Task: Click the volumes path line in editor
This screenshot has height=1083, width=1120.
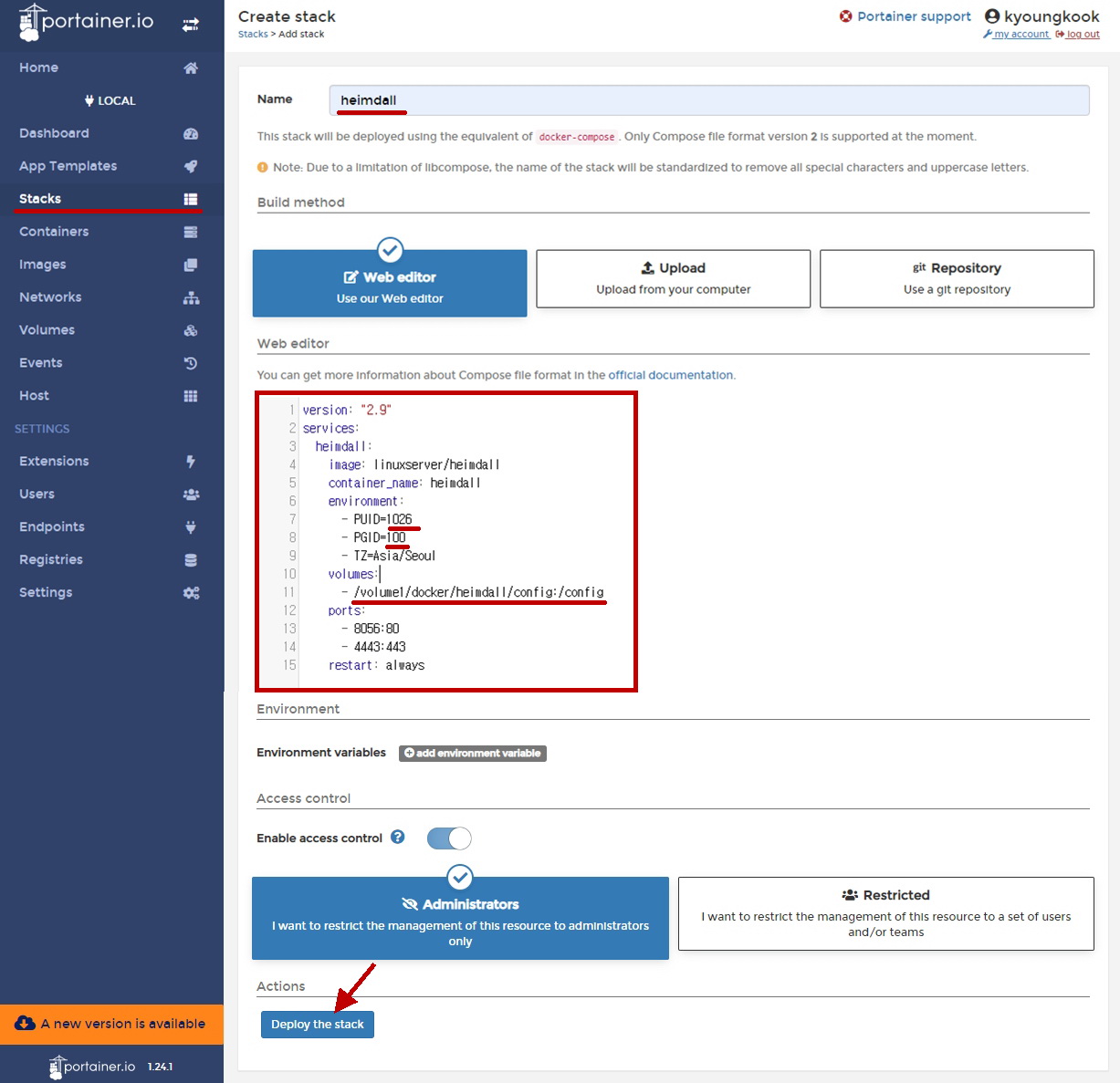Action: [472, 592]
